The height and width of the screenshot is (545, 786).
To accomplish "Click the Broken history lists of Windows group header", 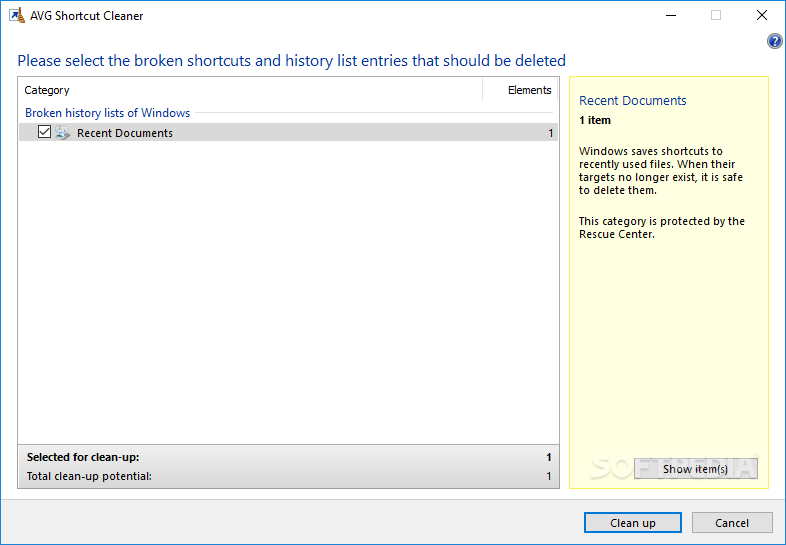I will pos(108,113).
